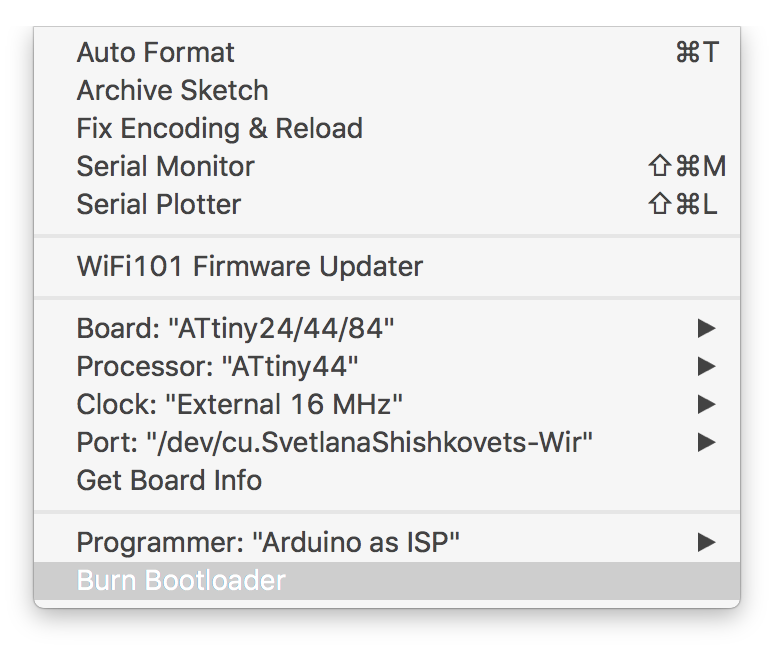Click the arrow icon beside Clock entry
The height and width of the screenshot is (650, 774).
706,405
